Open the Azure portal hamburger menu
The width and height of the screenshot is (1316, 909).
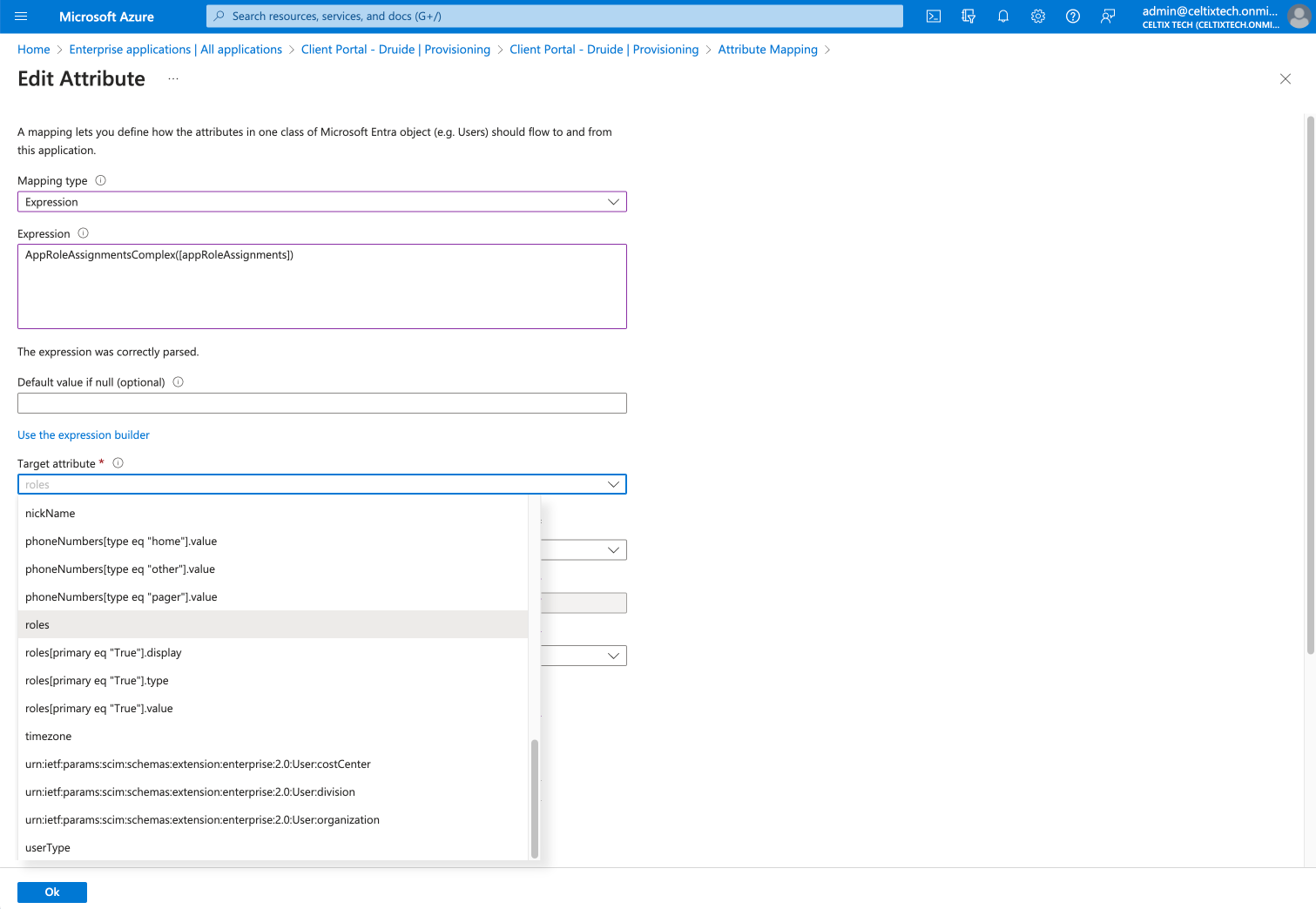[22, 17]
